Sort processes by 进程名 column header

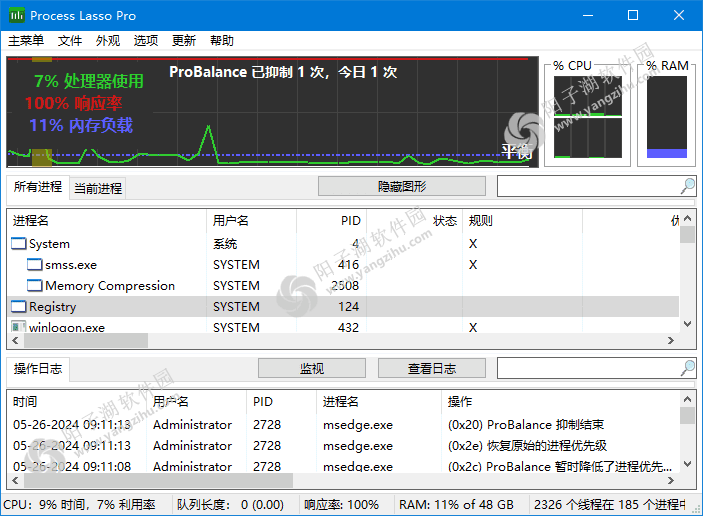click(107, 221)
